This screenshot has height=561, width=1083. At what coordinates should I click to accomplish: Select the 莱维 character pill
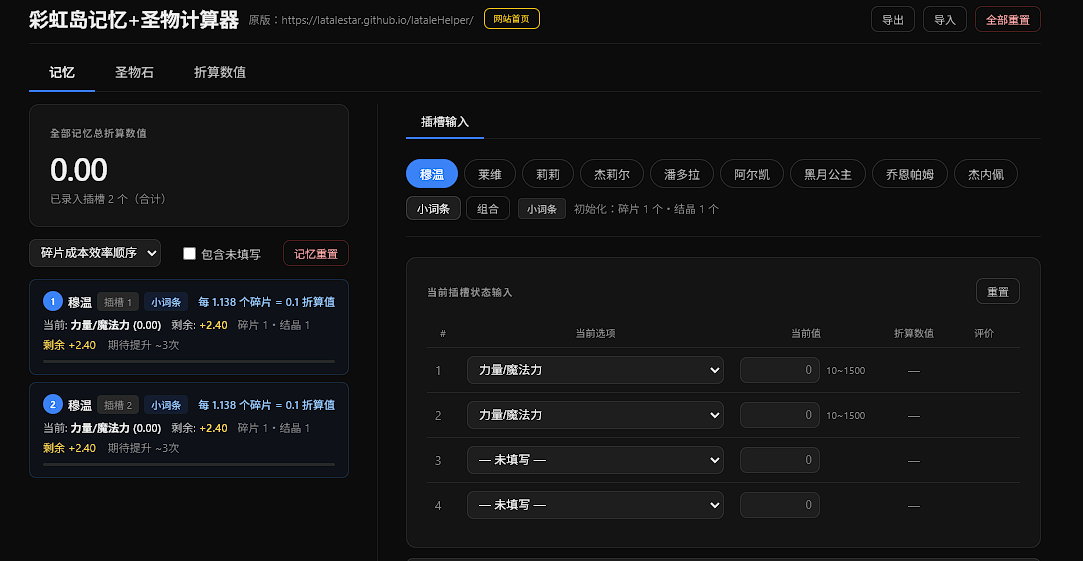point(490,174)
